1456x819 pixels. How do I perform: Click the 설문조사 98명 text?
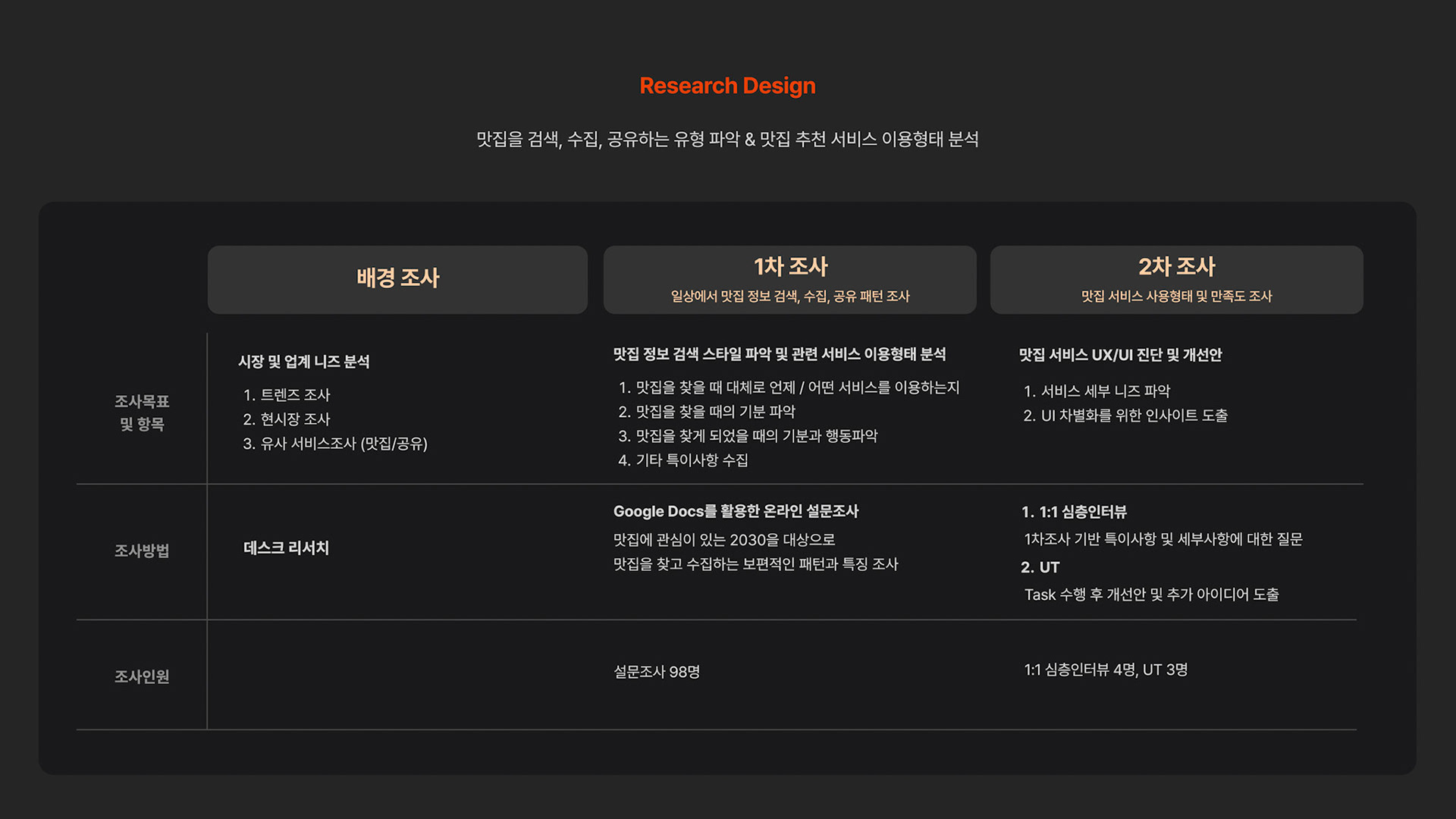[x=657, y=672]
